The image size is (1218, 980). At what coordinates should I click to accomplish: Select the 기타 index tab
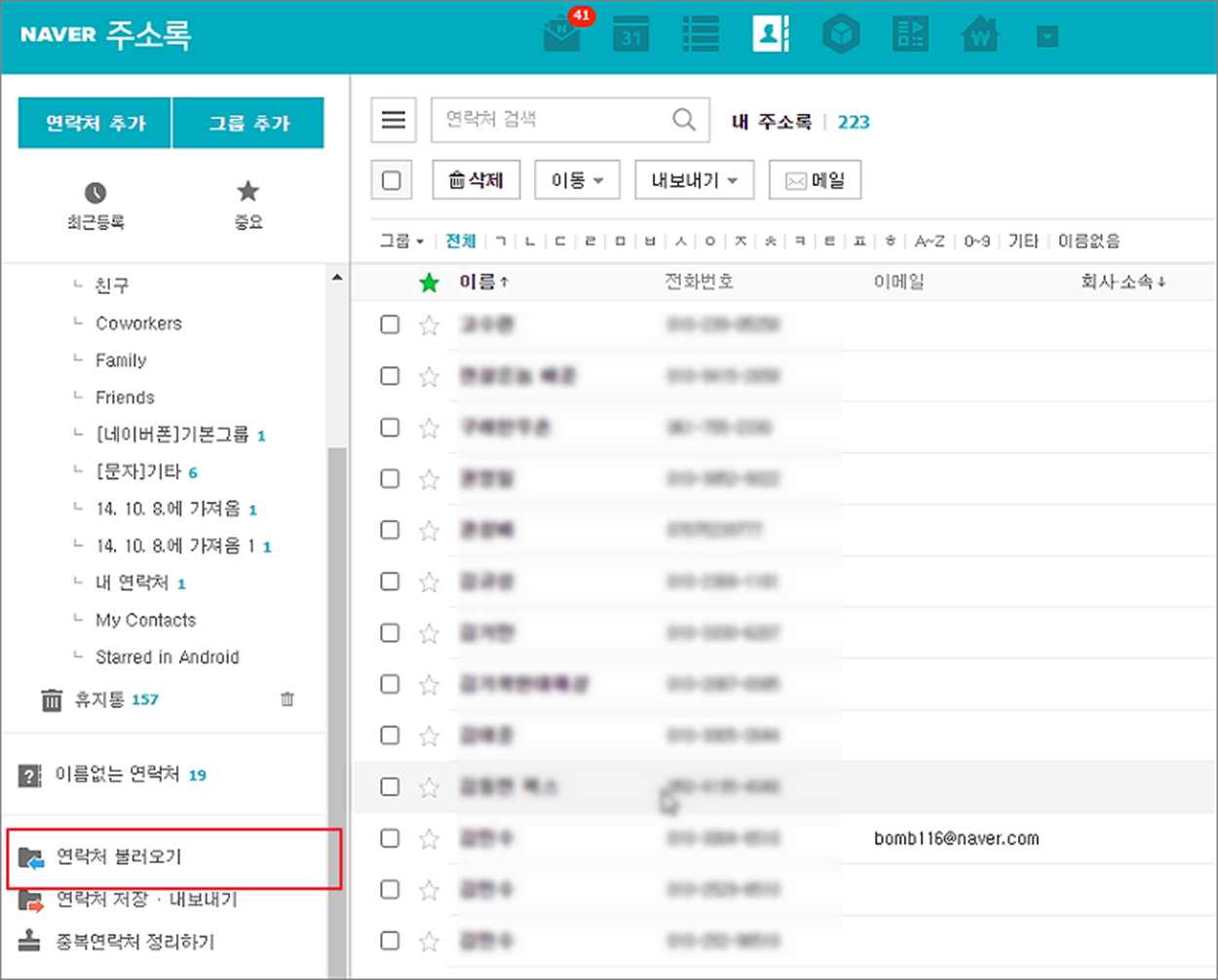1023,241
